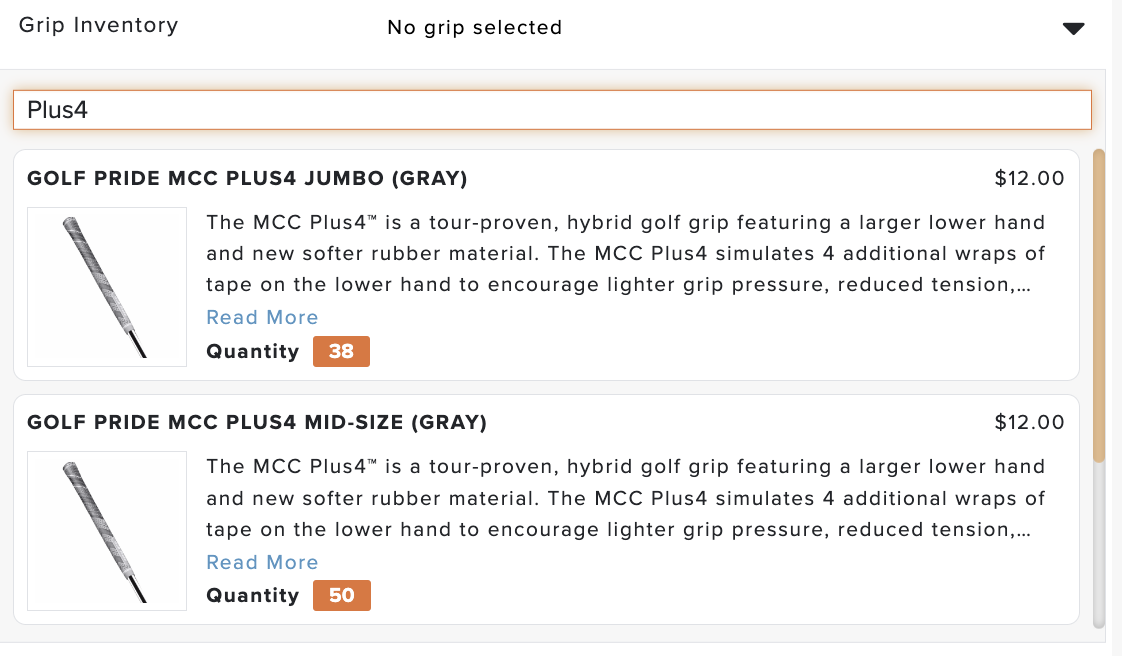Select the Golf Pride MCC Plus4 Mid-Size title
The image size is (1122, 656).
click(257, 422)
